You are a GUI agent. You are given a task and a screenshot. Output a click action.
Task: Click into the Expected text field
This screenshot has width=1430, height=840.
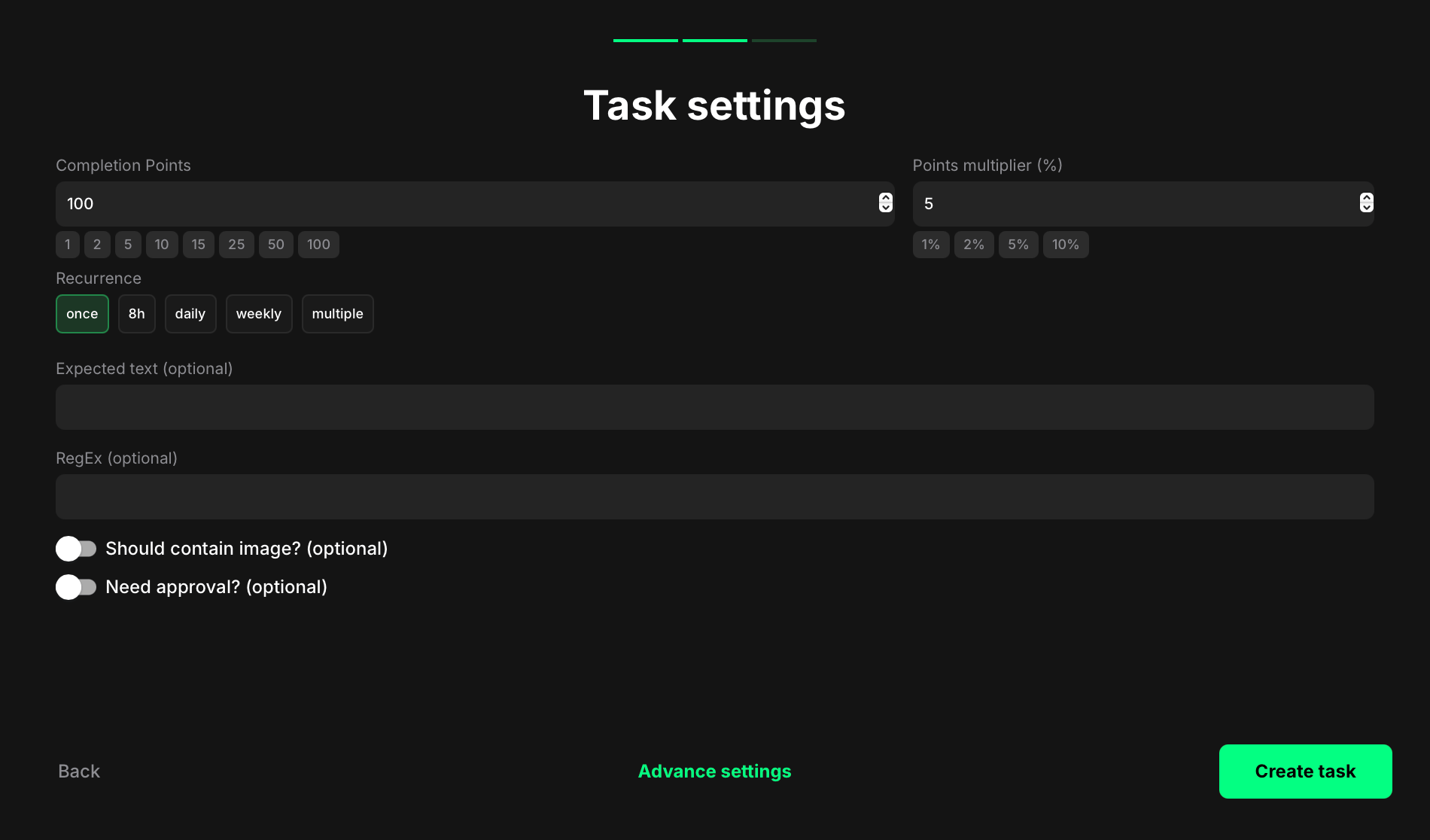(x=715, y=407)
